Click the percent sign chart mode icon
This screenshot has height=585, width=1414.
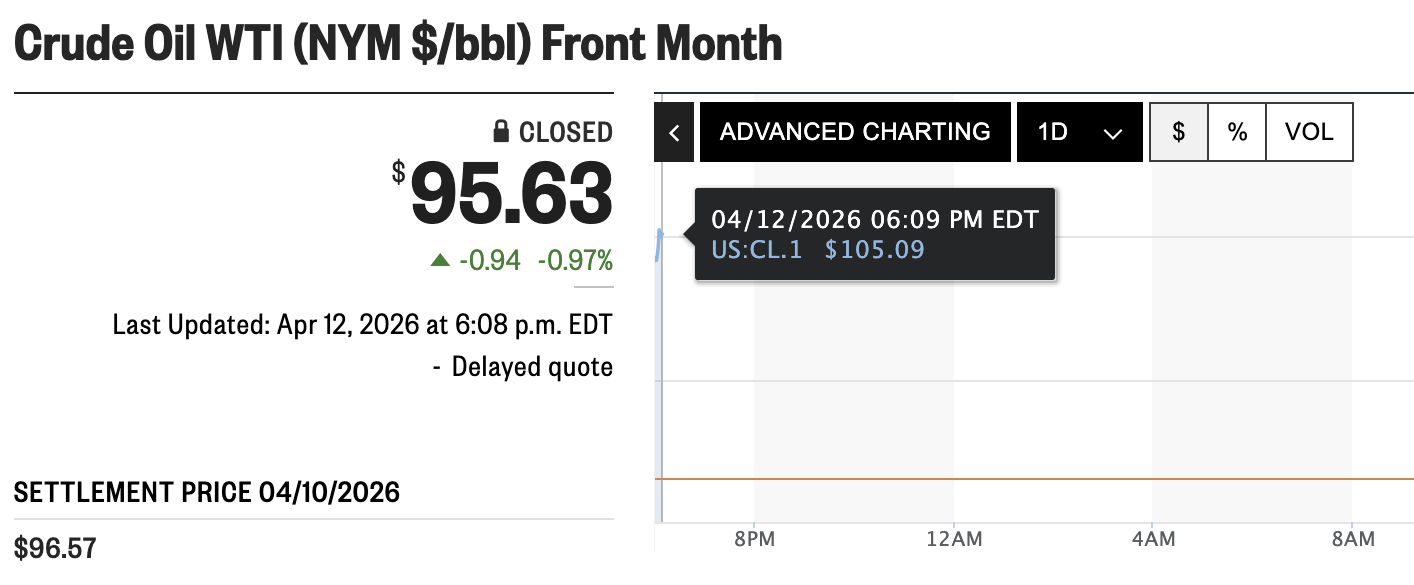pyautogui.click(x=1237, y=131)
